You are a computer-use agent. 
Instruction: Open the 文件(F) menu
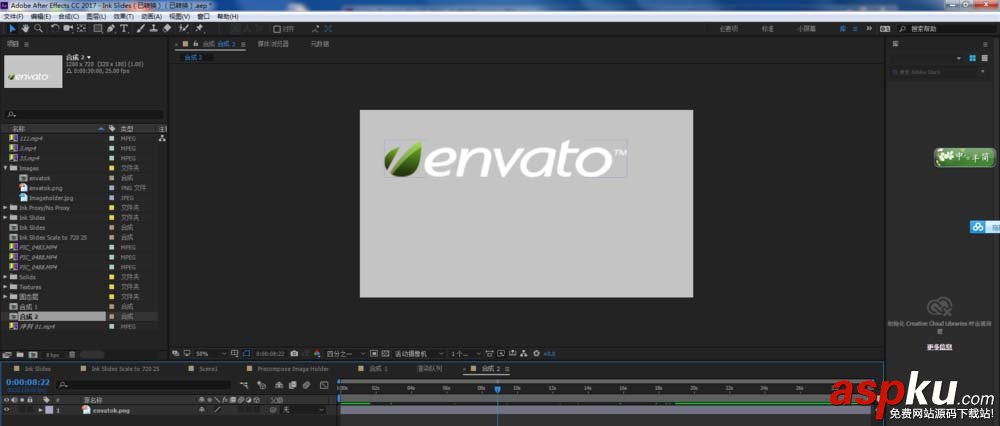(x=13, y=16)
